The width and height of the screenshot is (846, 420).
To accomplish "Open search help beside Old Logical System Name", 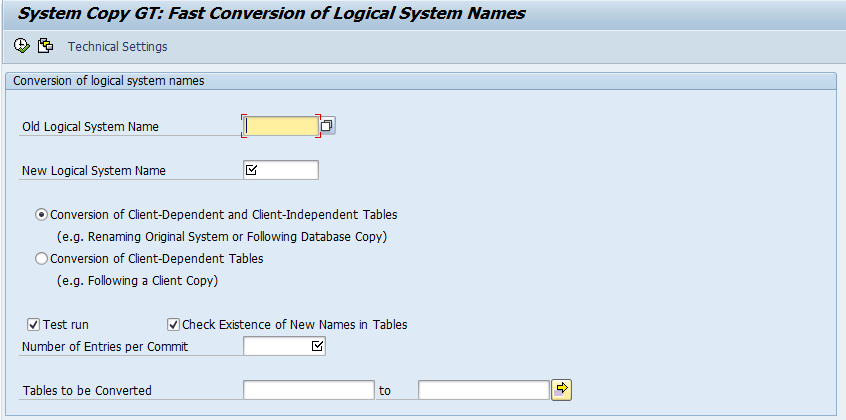I will pos(328,126).
